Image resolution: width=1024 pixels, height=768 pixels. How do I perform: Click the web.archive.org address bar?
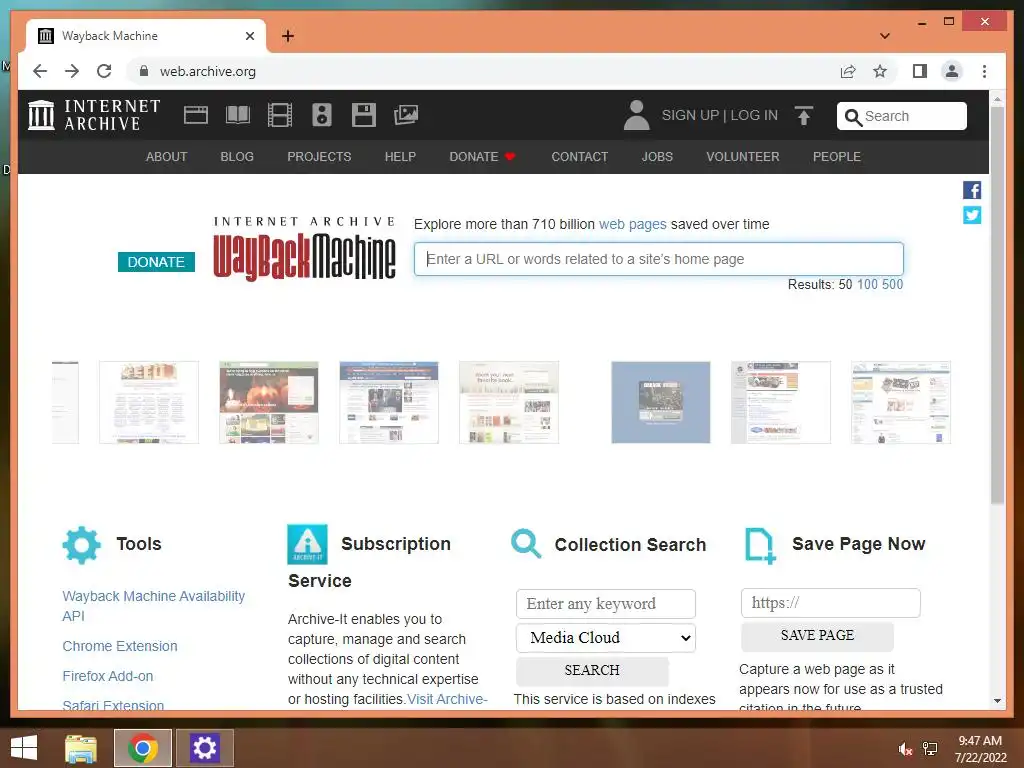pos(483,71)
